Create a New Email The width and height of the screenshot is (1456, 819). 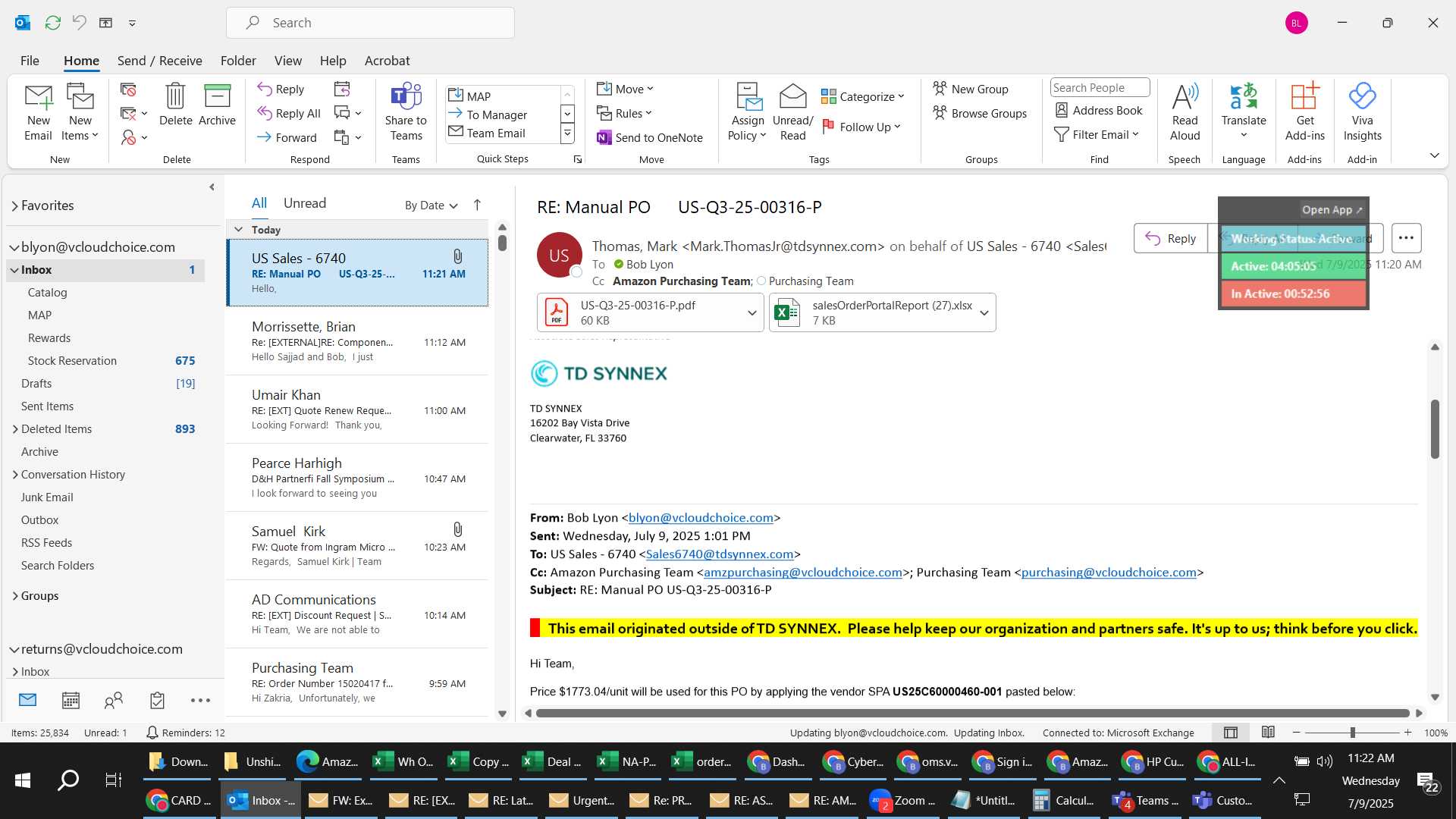(x=38, y=112)
